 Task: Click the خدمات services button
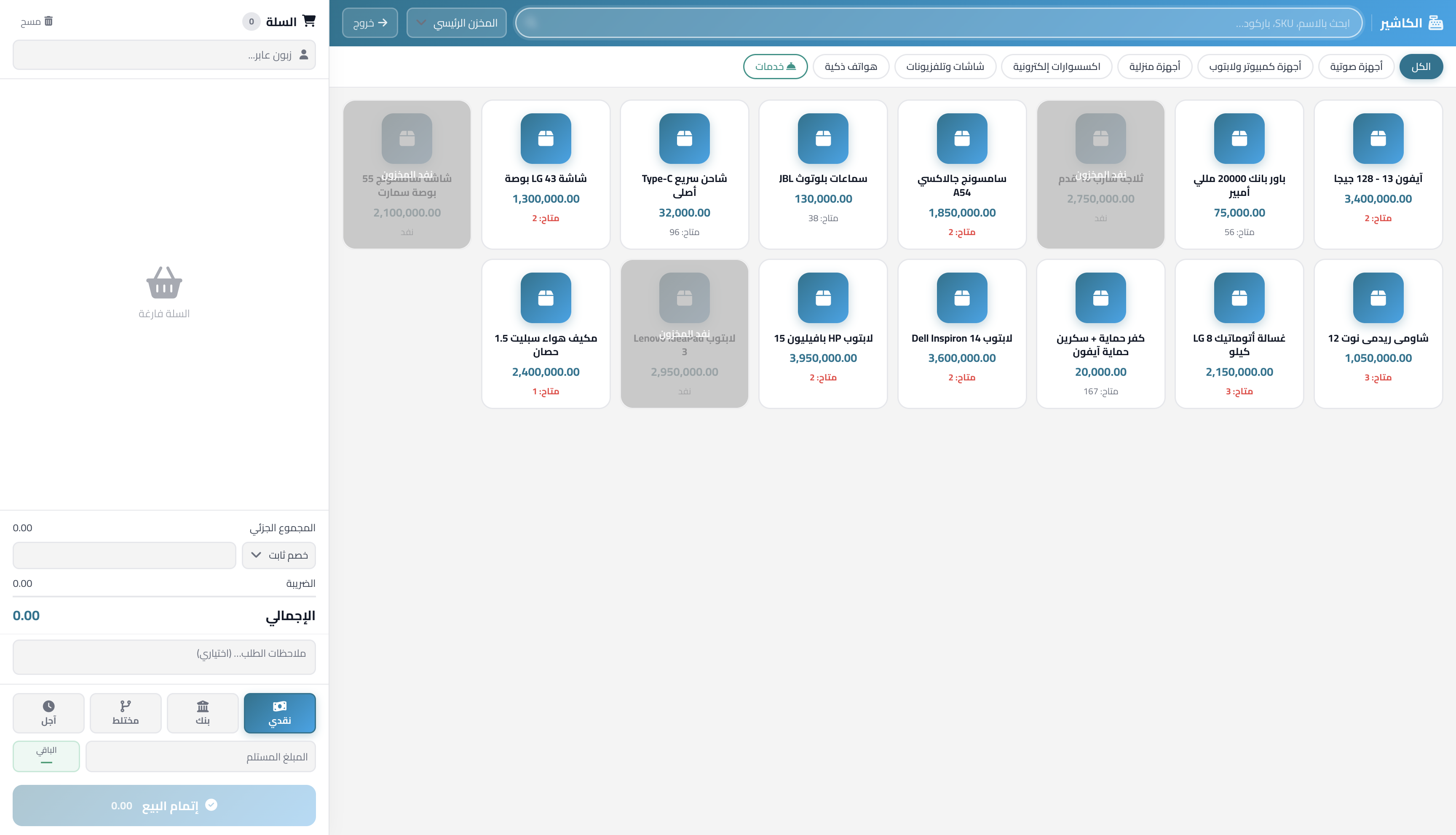[775, 67]
